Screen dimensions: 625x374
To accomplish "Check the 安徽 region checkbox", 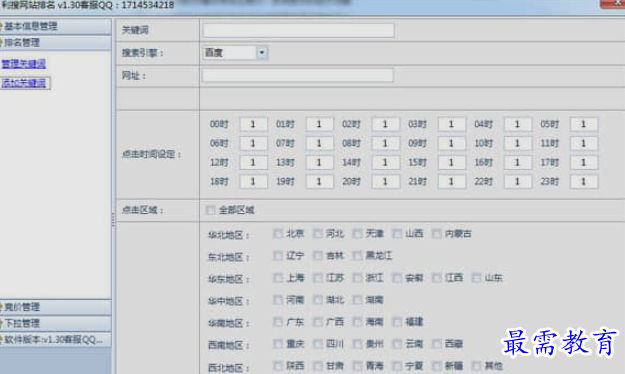I will (x=397, y=278).
